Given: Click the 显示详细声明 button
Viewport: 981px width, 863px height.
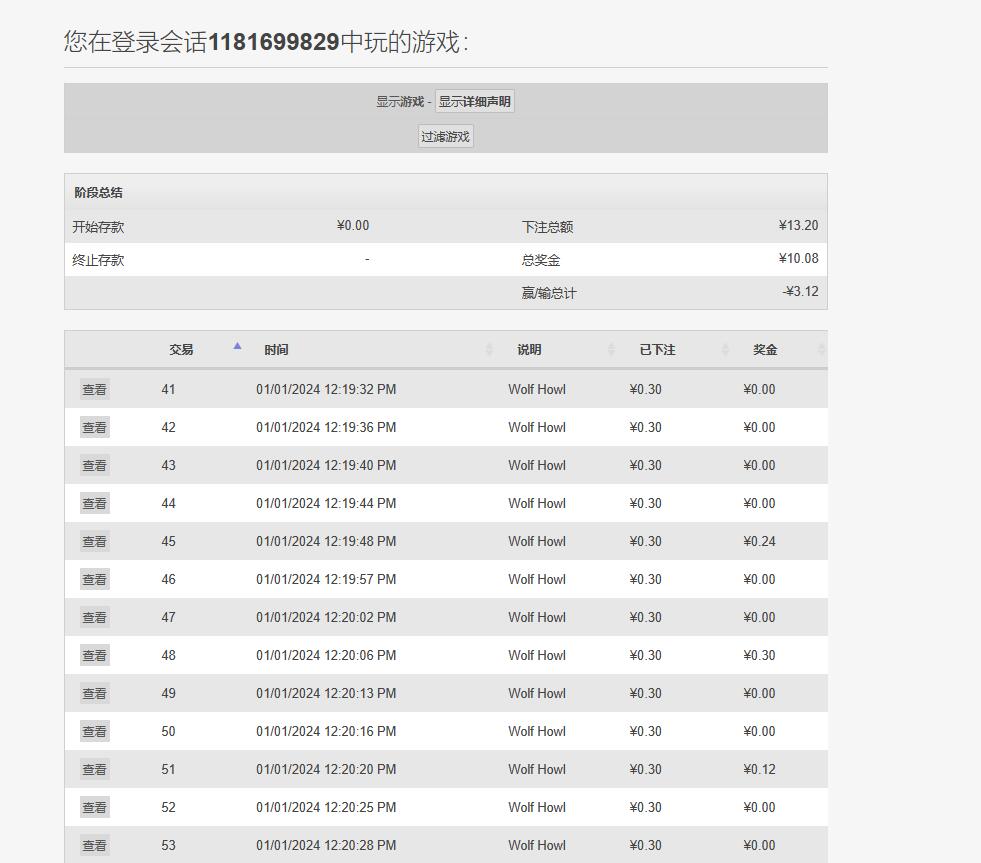Looking at the screenshot, I should coord(474,102).
